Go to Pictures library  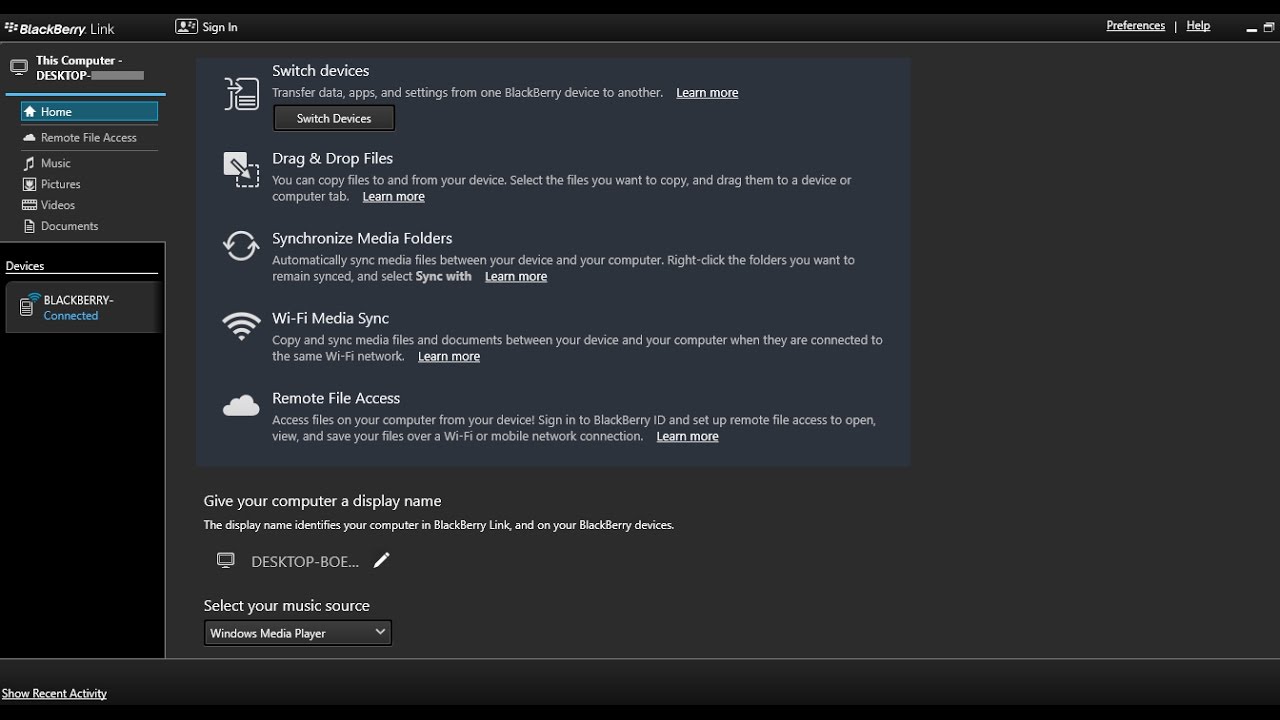point(60,184)
